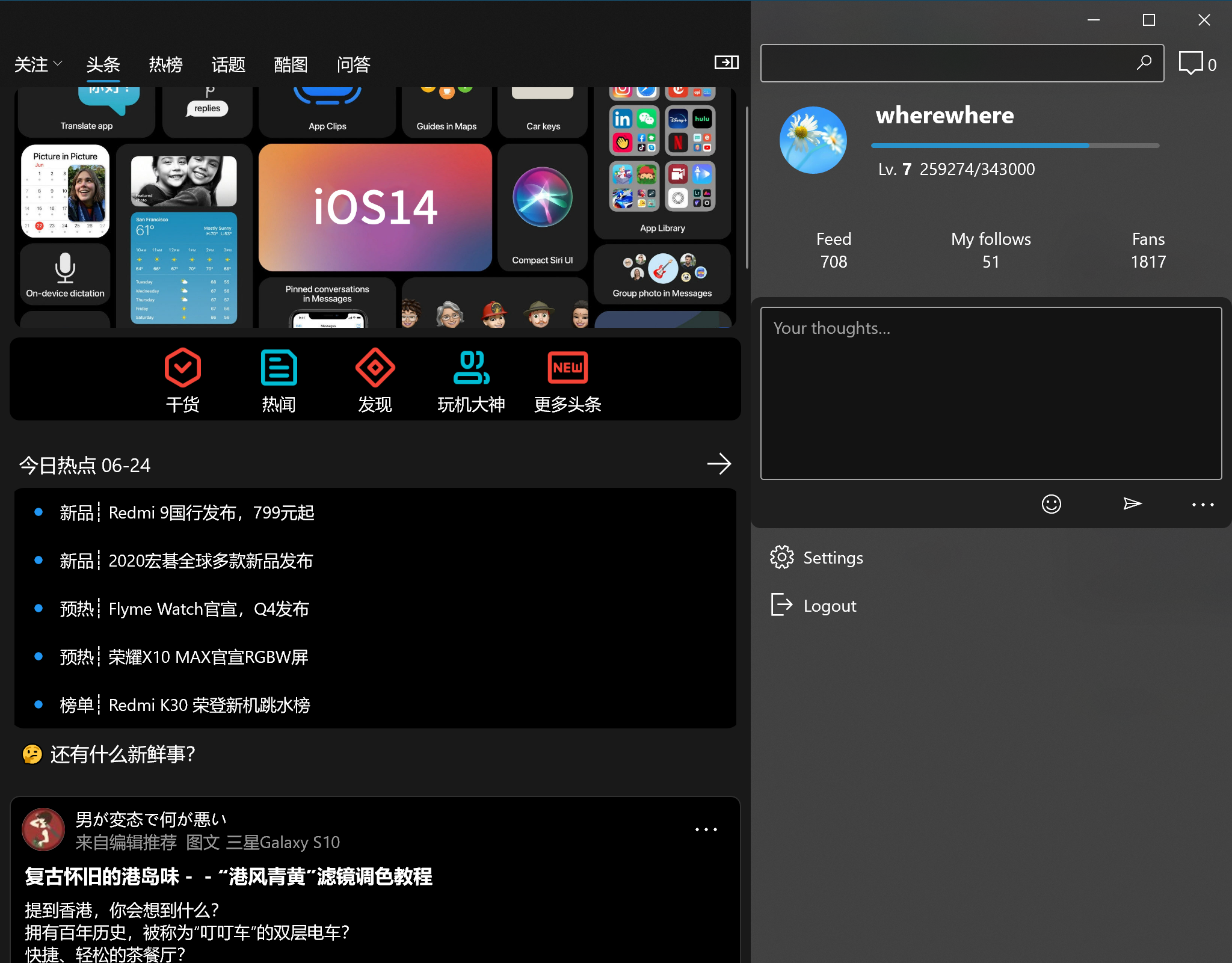Open post options three-dot menu

pyautogui.click(x=706, y=829)
